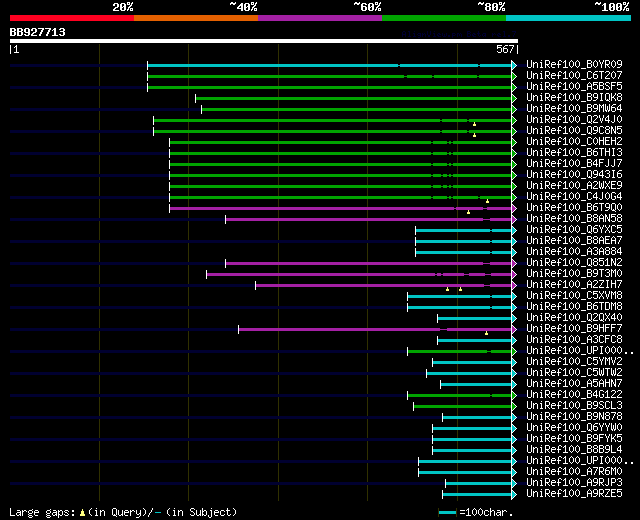640x520 pixels.
Task: Click the UniRef100_B9HFF7 label
Action: [574, 329]
